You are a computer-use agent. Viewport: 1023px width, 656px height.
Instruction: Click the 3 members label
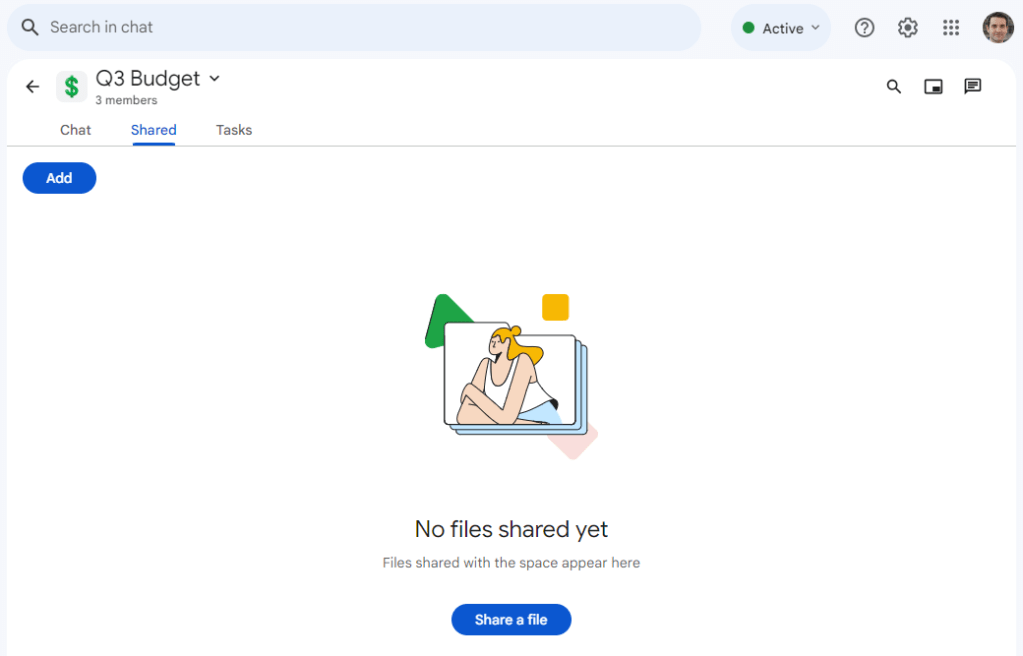point(126,101)
